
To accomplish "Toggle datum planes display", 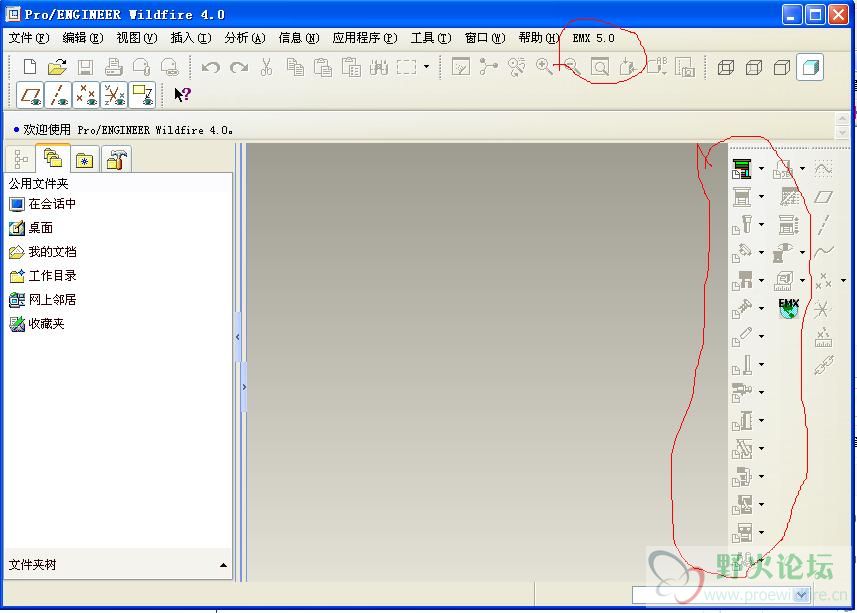I will point(31,95).
